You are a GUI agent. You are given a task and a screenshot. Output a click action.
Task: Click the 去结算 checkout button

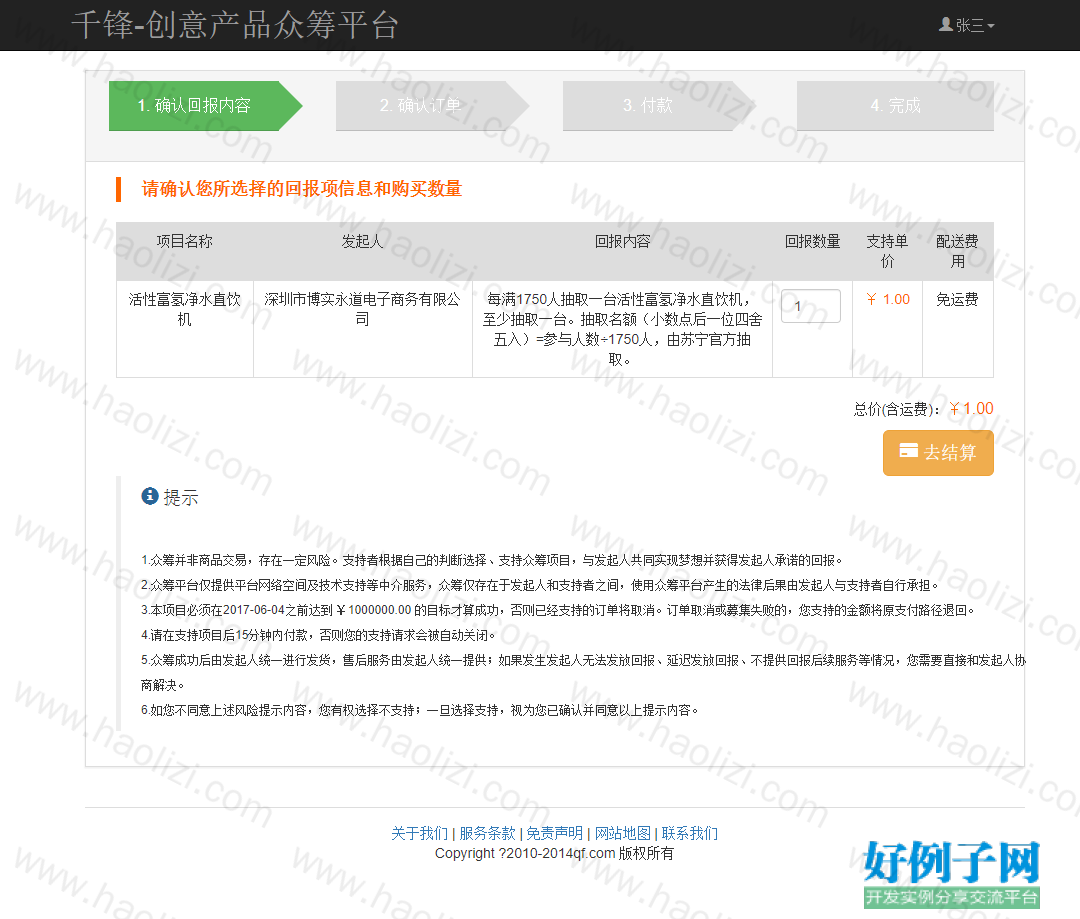point(938,453)
